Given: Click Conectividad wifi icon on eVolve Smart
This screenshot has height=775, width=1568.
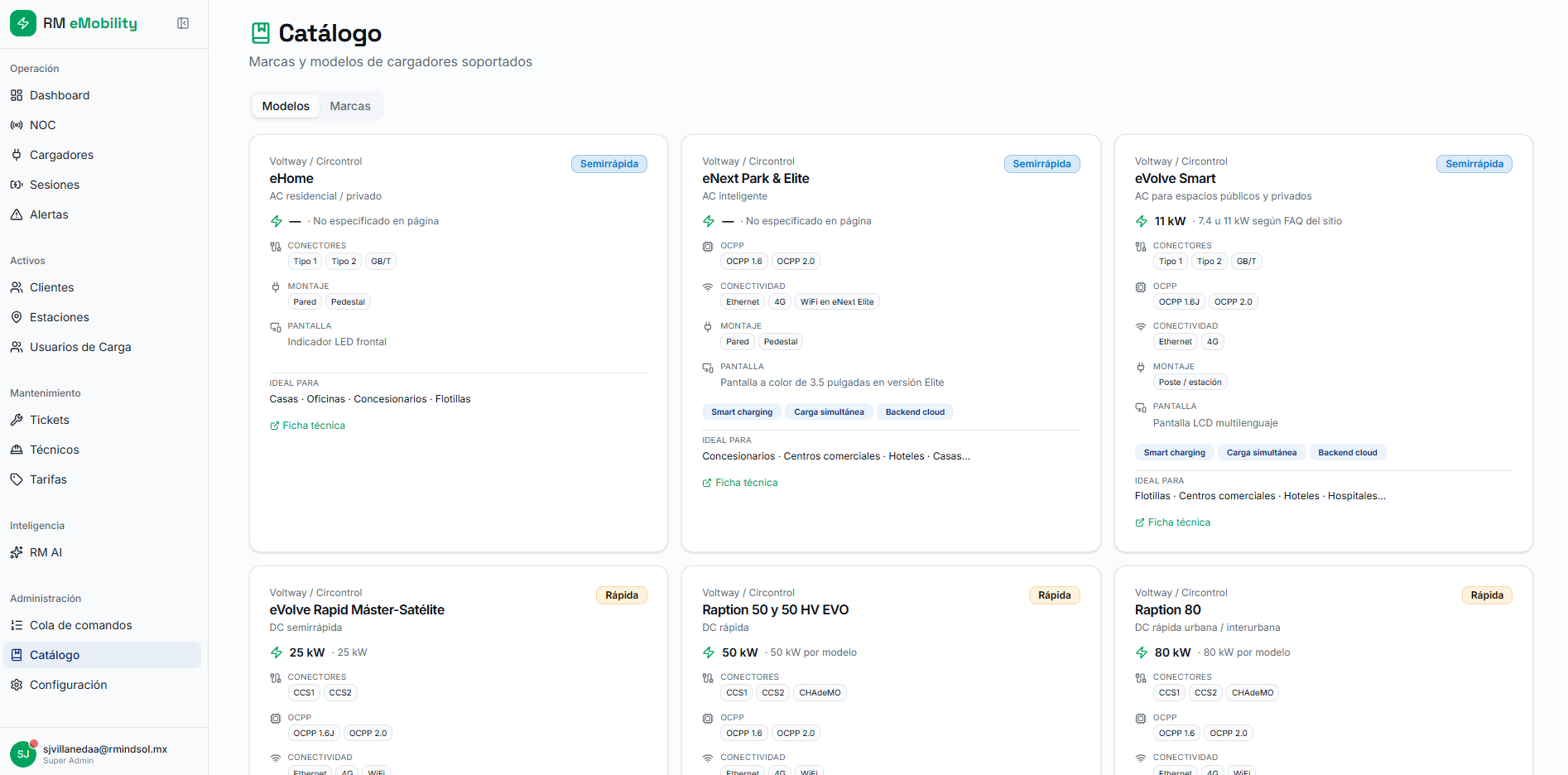Looking at the screenshot, I should click(x=1141, y=327).
